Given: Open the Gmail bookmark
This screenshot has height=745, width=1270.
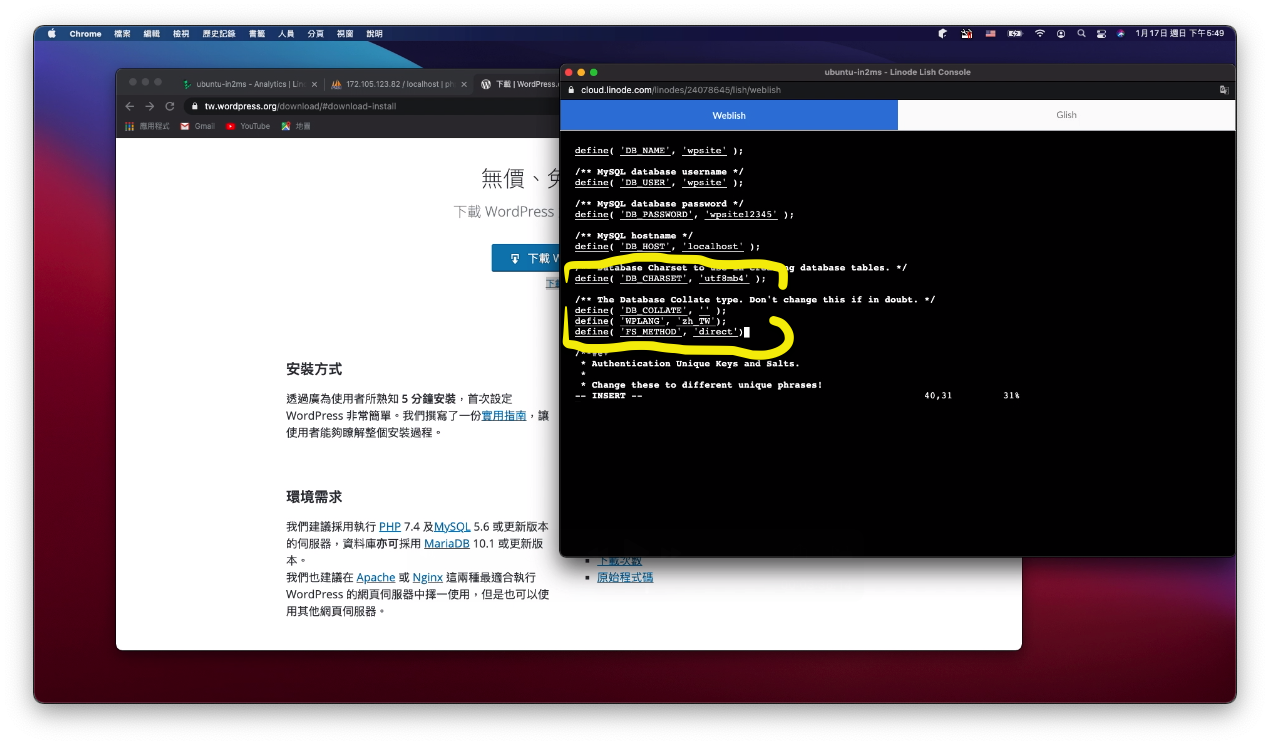Looking at the screenshot, I should click(x=198, y=126).
